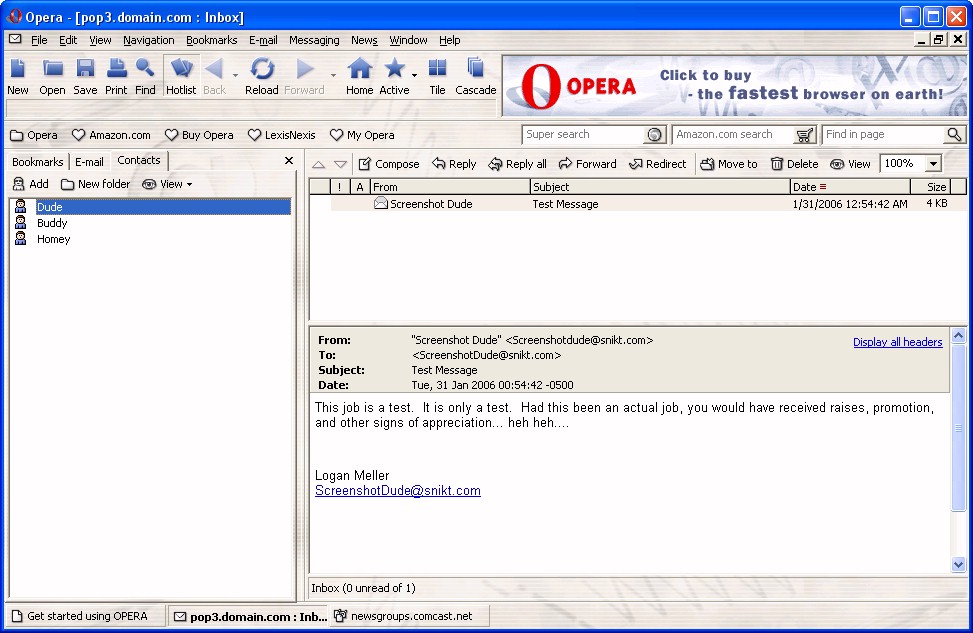Viewport: 973px width, 633px height.
Task: Click the ScreenshotDude@snikt.com email link
Action: [398, 491]
